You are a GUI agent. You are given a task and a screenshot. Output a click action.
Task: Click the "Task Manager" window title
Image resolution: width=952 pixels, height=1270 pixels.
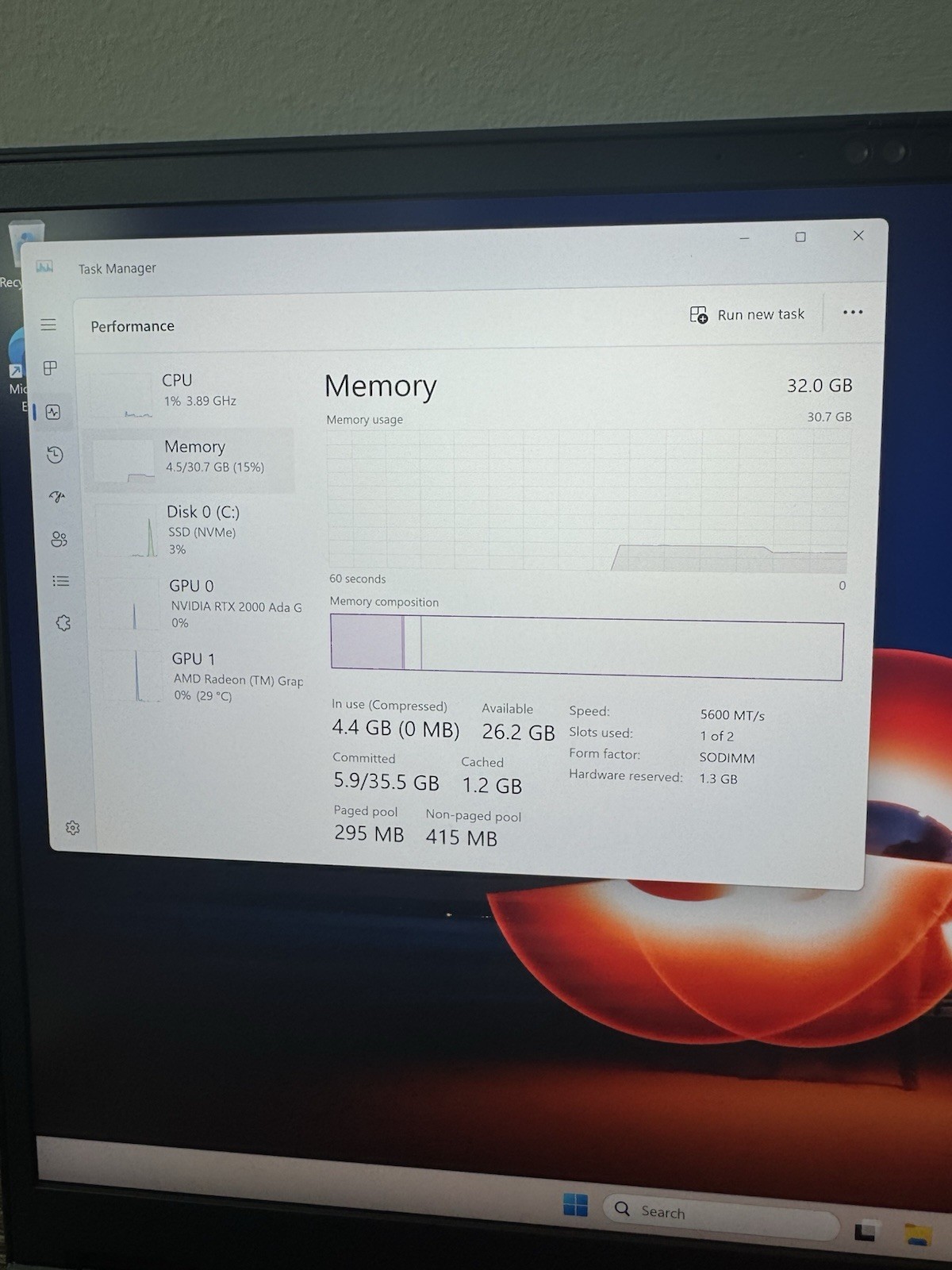click(117, 268)
